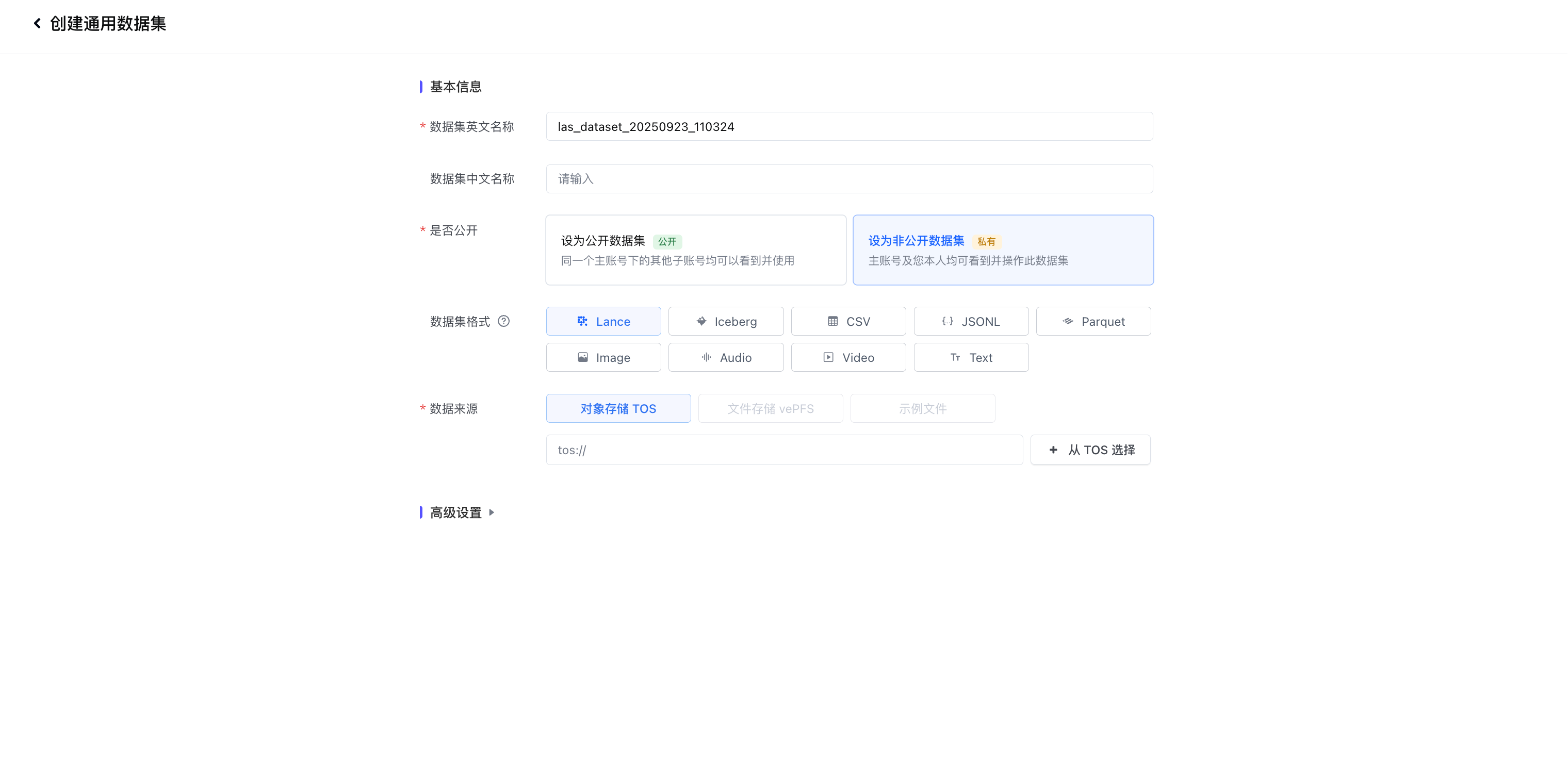Pick the JSONL dataset format
This screenshot has height=763, width=1568.
[971, 321]
